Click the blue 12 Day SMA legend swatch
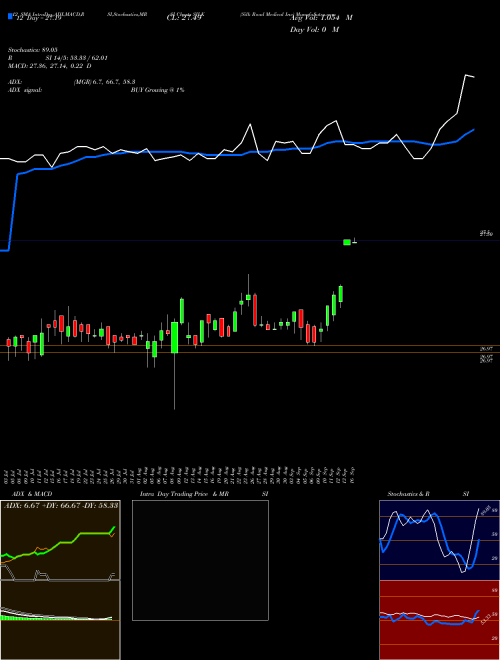This screenshot has width=500, height=660. pyautogui.click(x=10, y=16)
